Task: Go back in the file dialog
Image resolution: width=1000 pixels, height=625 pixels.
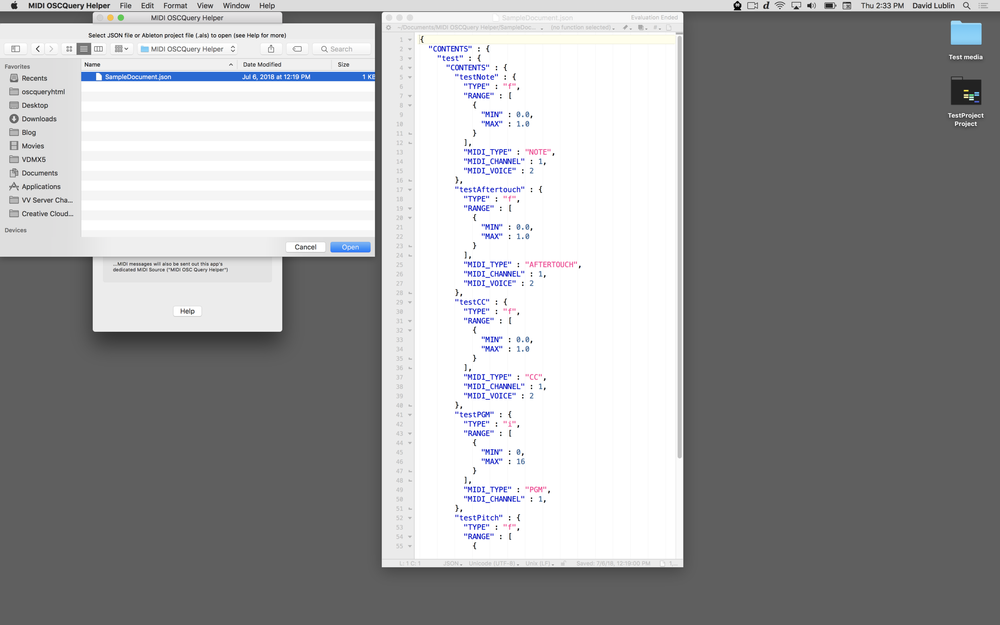Action: 38,49
